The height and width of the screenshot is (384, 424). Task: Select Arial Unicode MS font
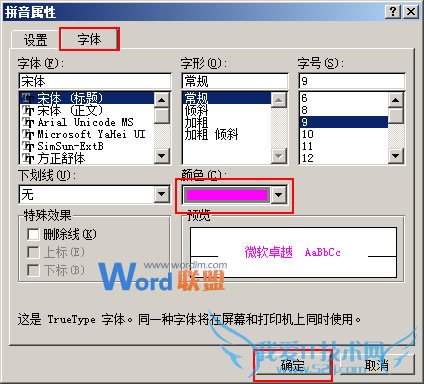tap(87, 122)
